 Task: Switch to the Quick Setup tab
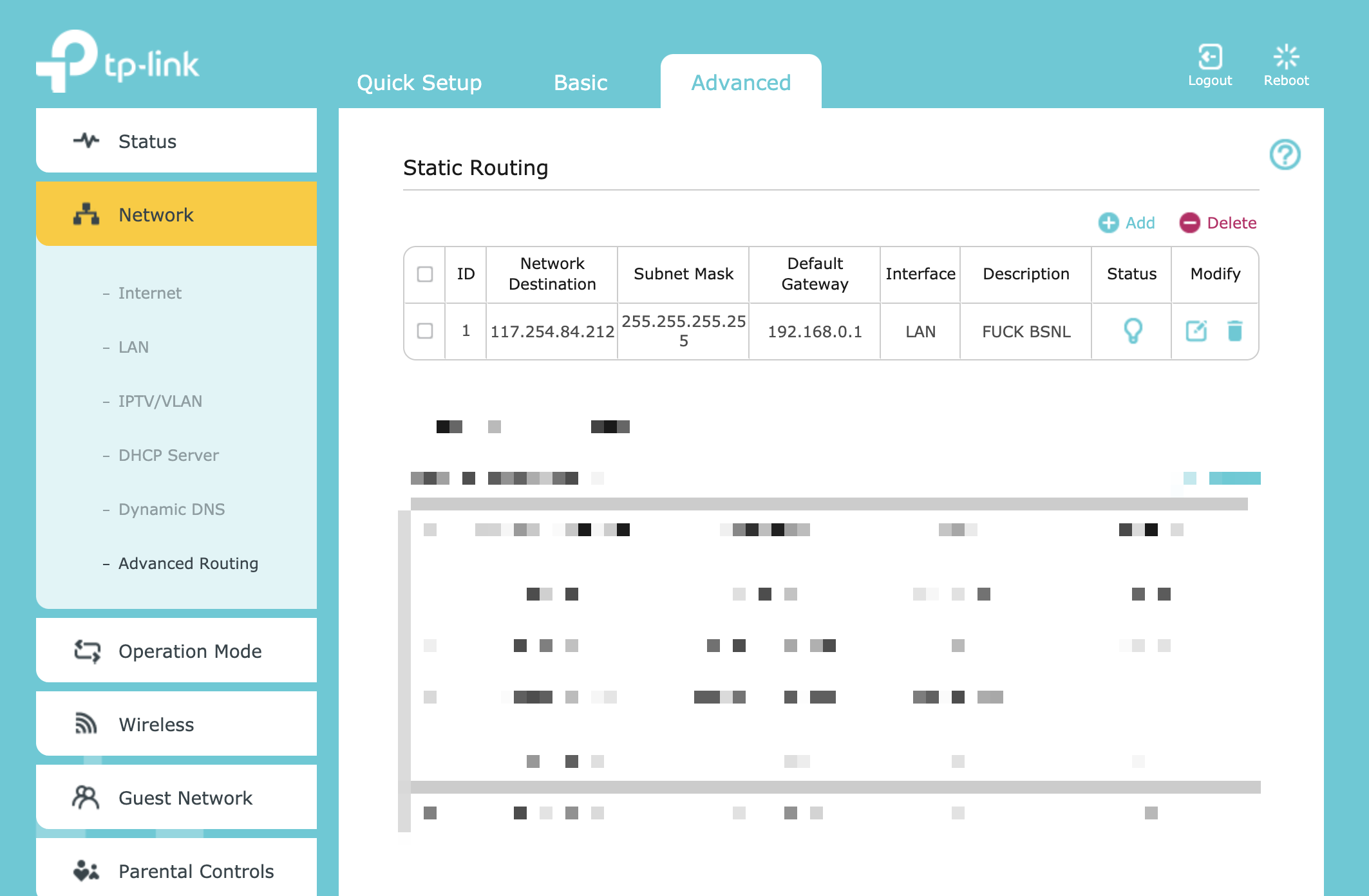click(419, 82)
